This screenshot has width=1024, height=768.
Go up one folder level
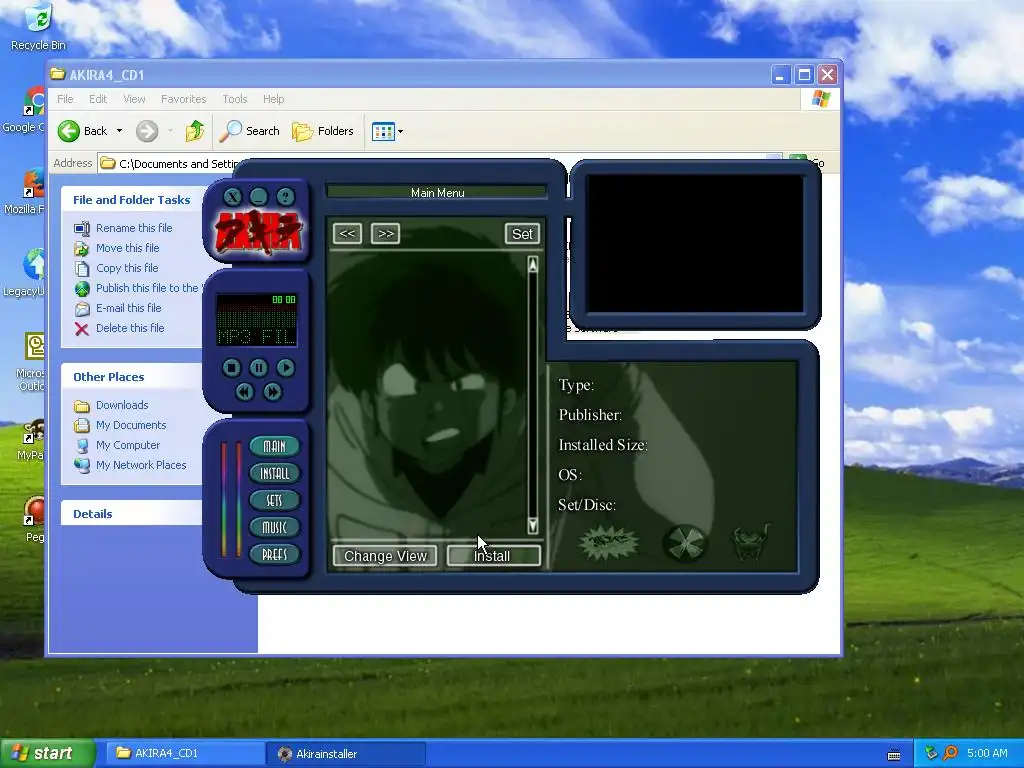coord(194,131)
